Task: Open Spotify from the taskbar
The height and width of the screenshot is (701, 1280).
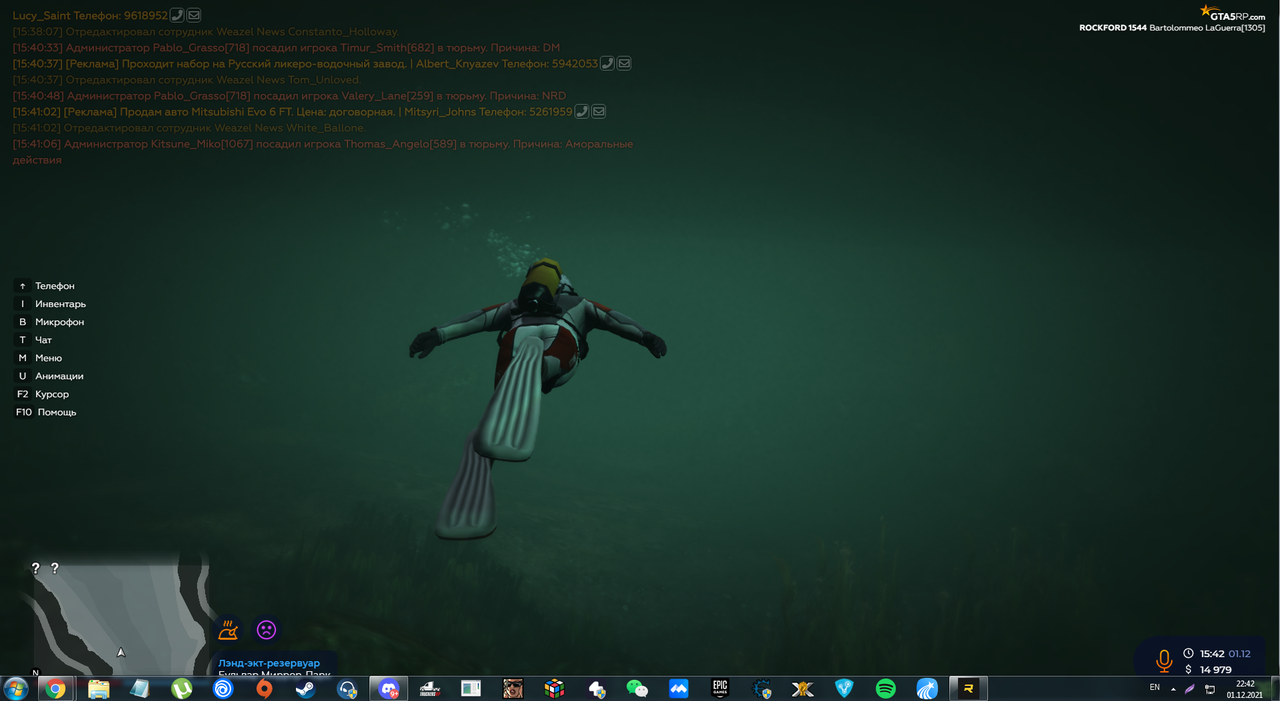Action: point(885,688)
